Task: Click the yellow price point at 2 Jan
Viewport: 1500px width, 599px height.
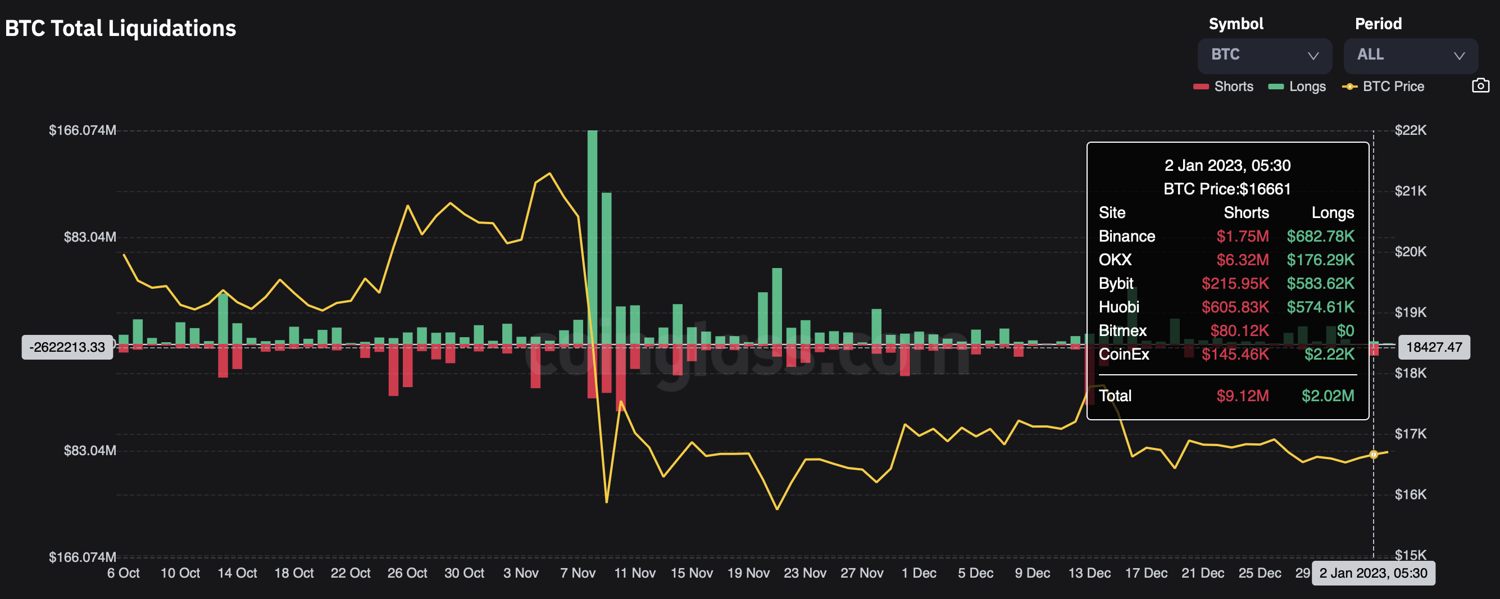Action: point(1373,454)
